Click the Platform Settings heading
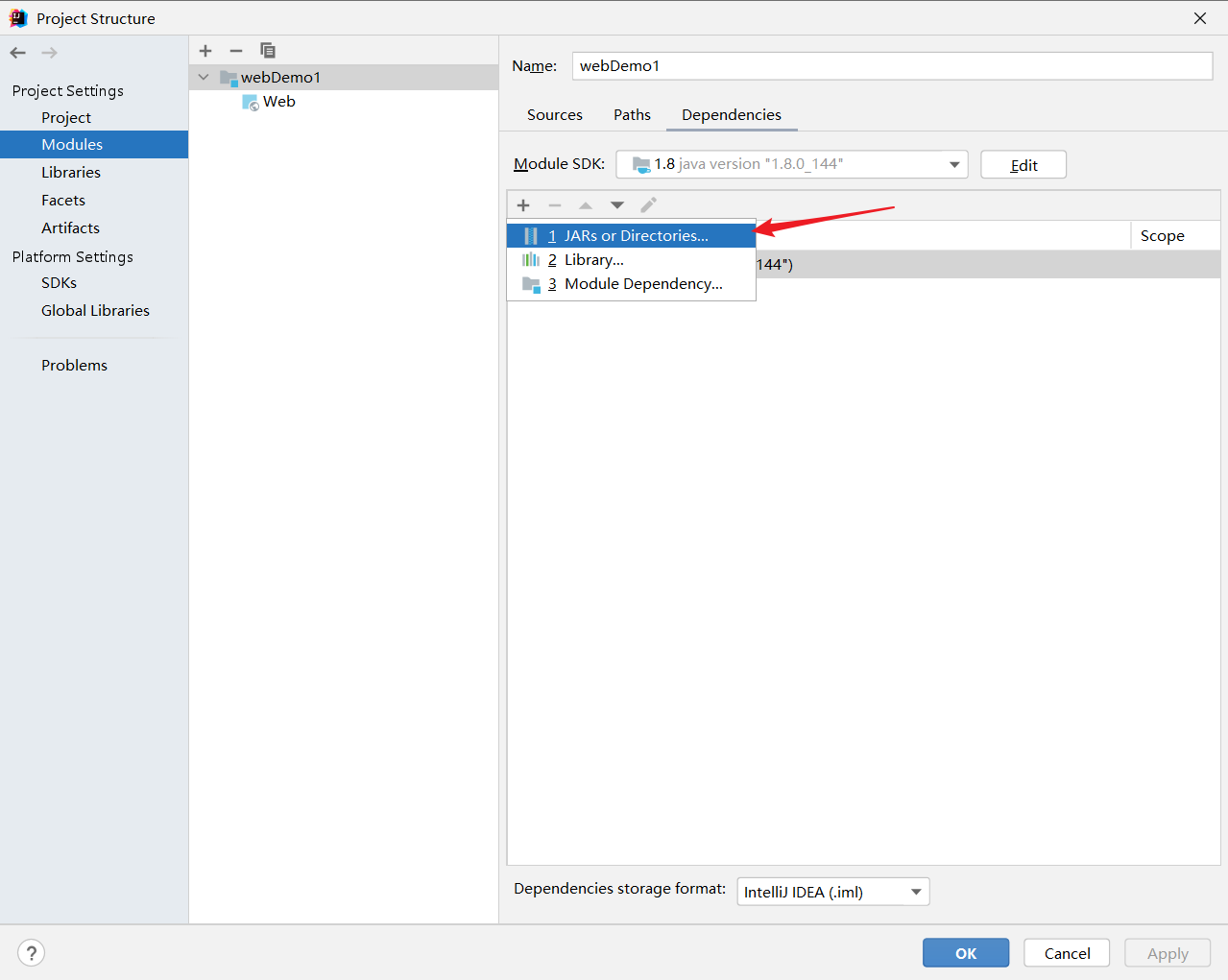The image size is (1228, 980). click(x=73, y=256)
